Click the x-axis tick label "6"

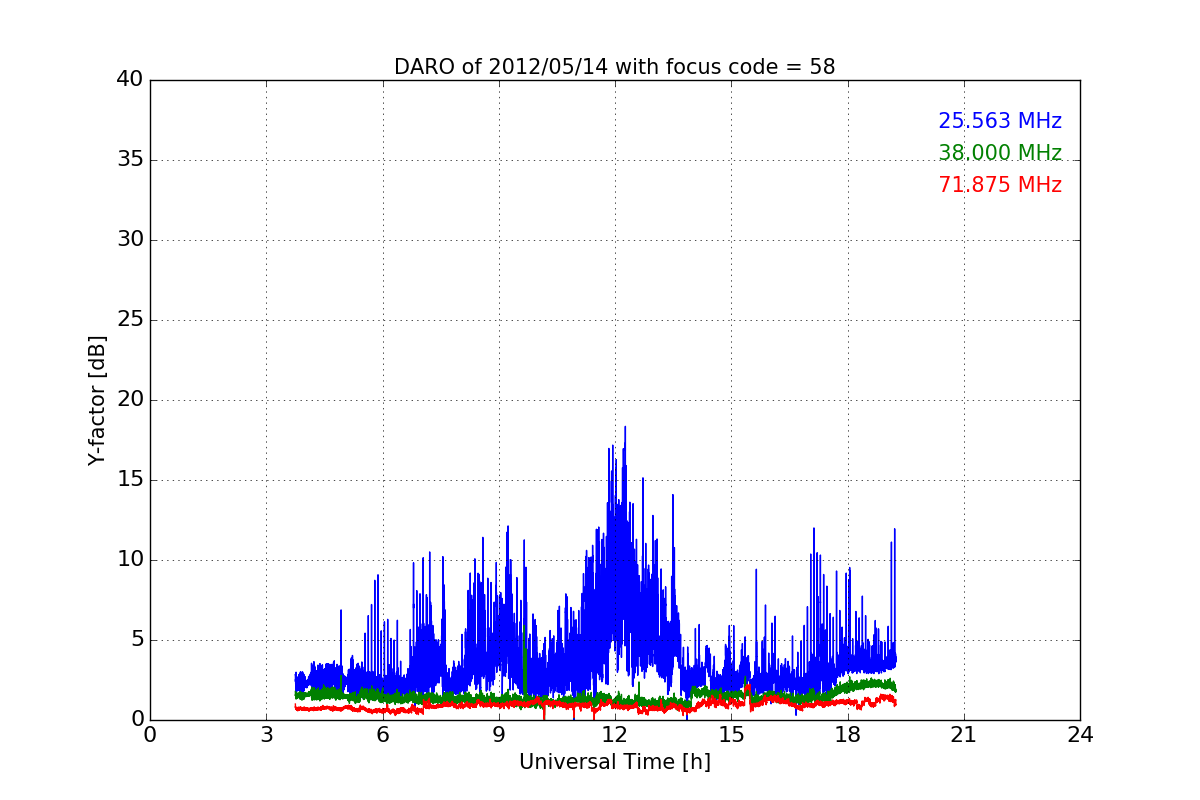click(383, 734)
